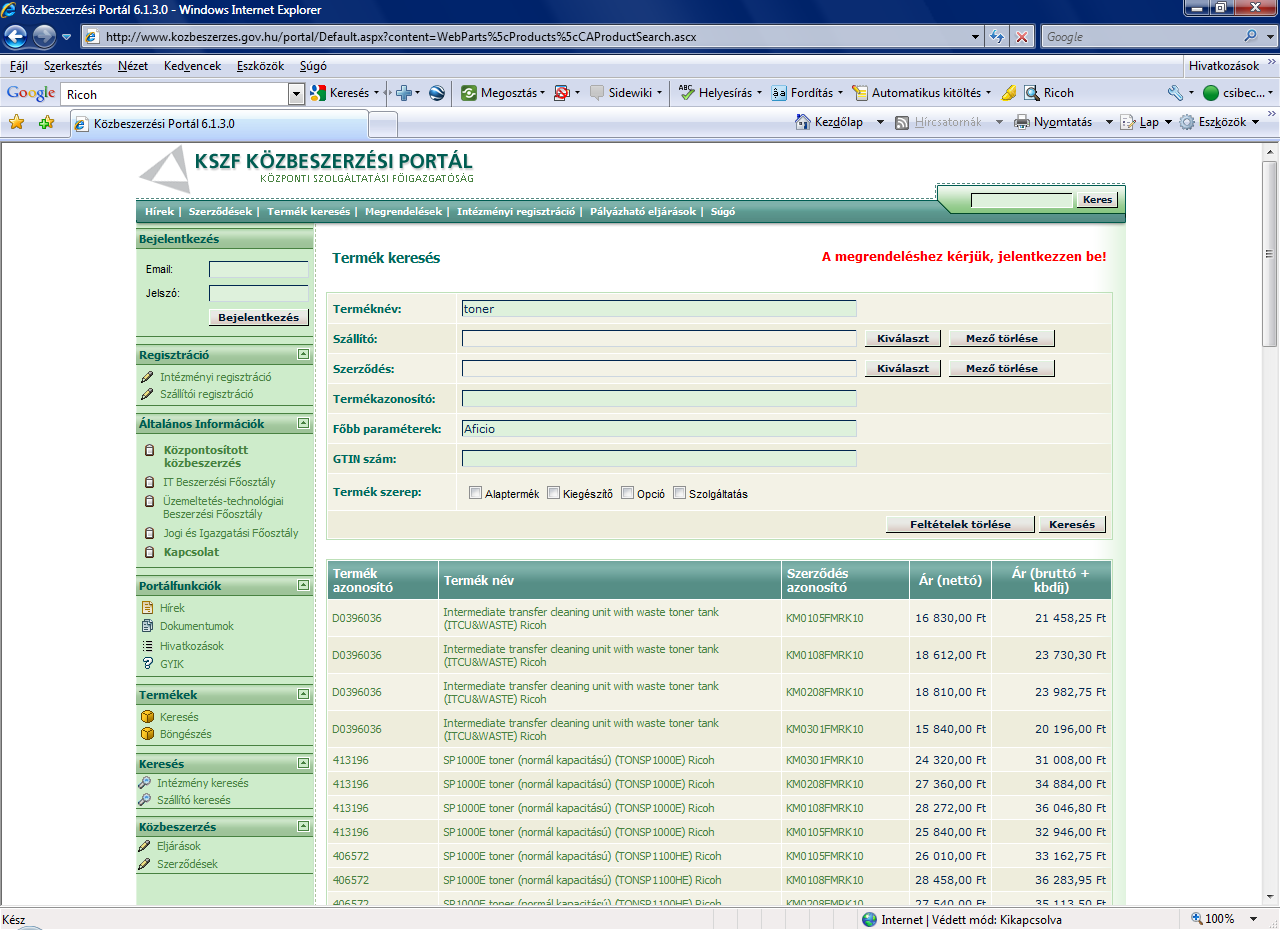
Task: Click Kiválaszt button for Szállító
Action: coord(903,338)
